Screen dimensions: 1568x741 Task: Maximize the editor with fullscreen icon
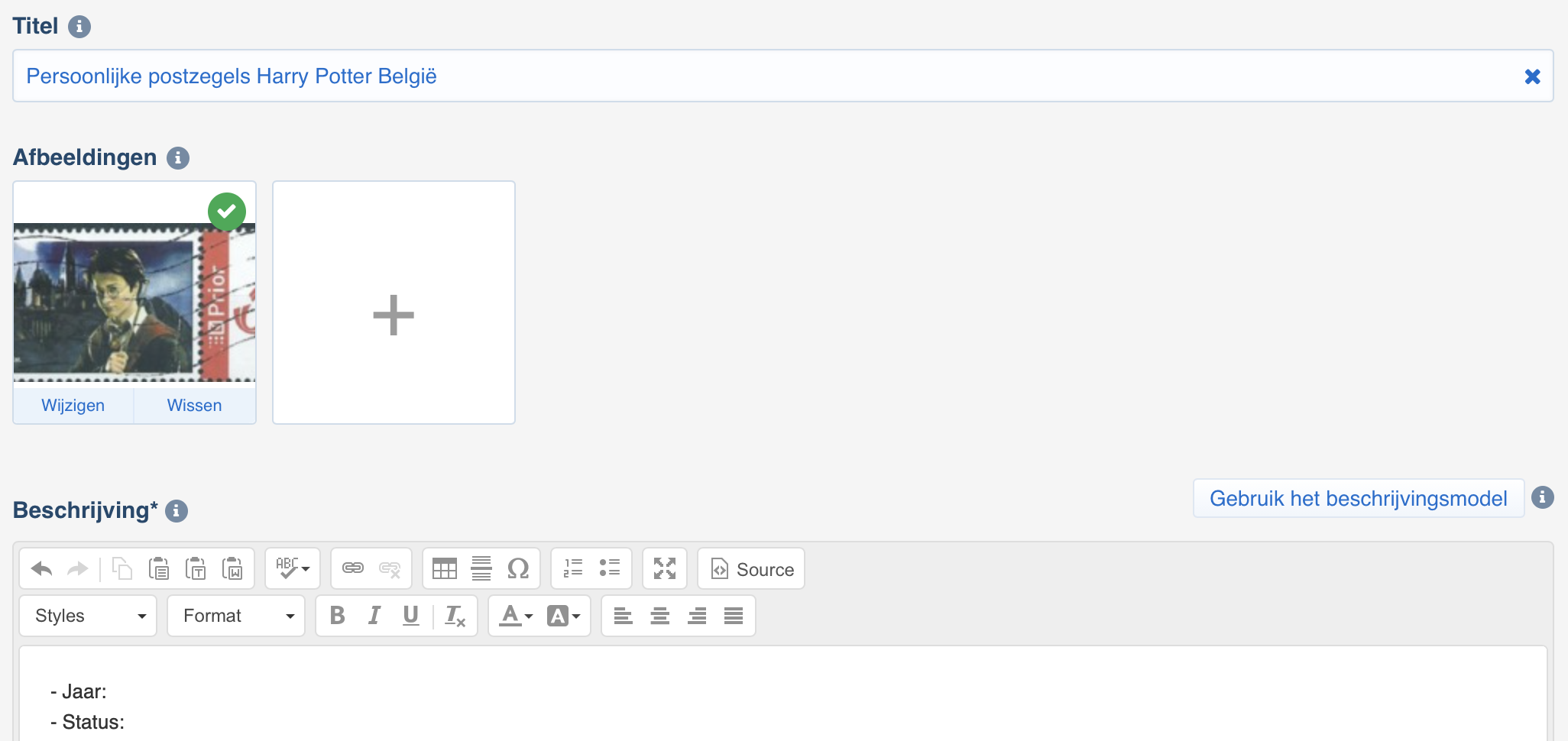pyautogui.click(x=665, y=568)
